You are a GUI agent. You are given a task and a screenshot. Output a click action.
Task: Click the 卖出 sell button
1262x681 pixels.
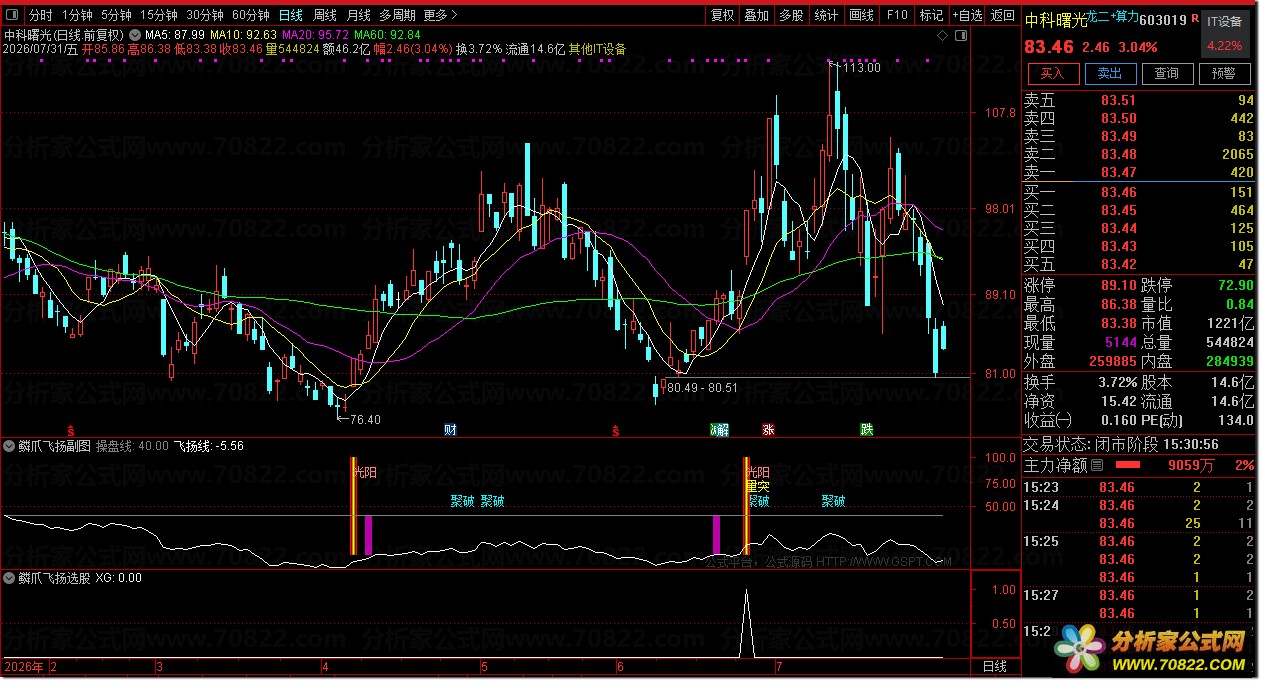[1109, 73]
